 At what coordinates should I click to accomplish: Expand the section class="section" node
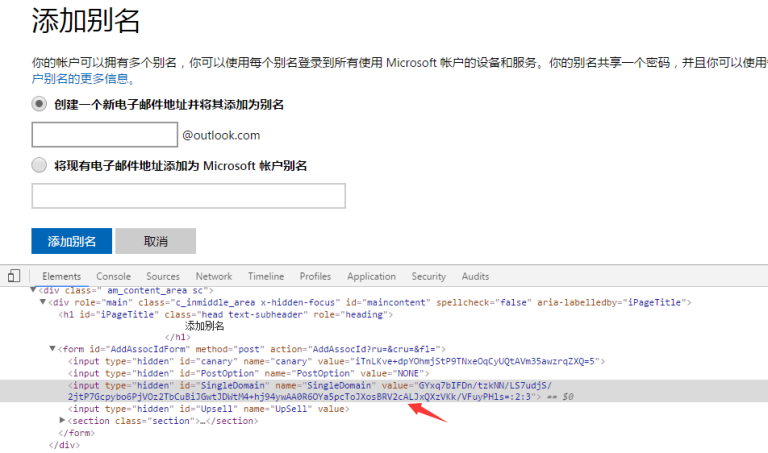click(63, 421)
